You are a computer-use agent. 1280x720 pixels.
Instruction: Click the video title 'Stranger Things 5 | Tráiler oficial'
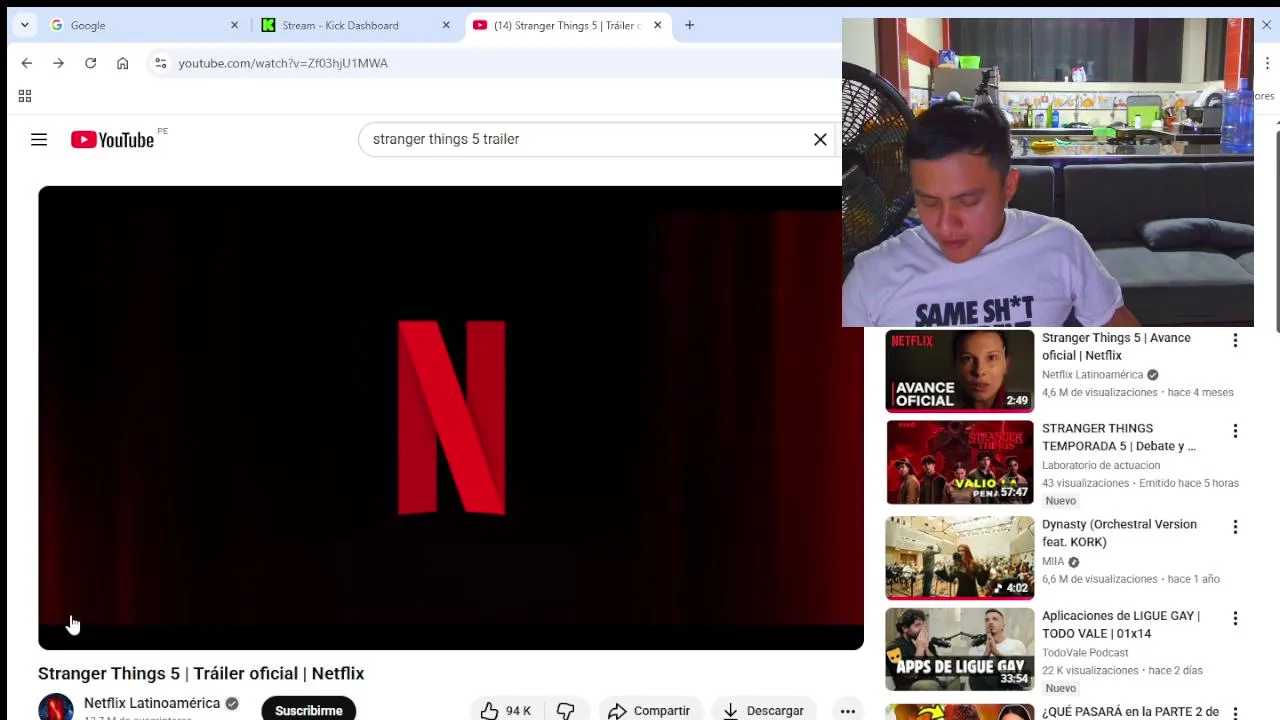[201, 673]
